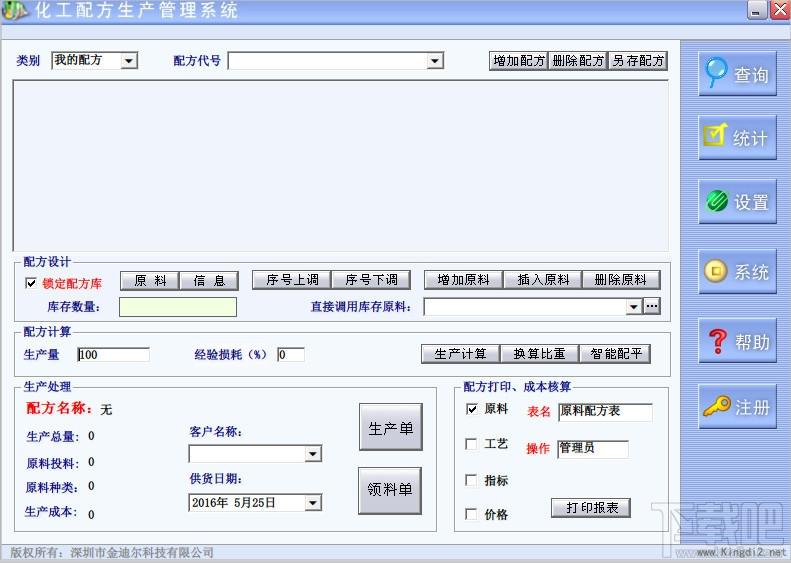Click the 删除原料 button
This screenshot has width=791, height=563.
[621, 280]
